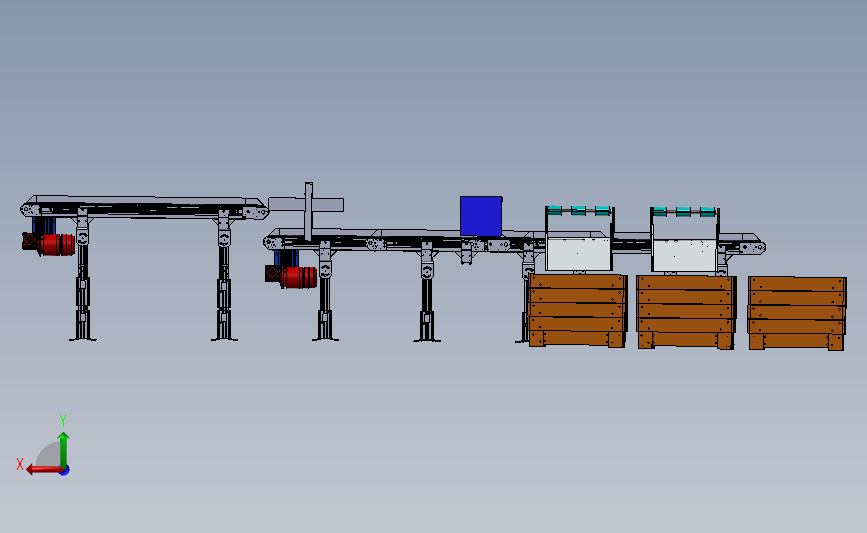The image size is (867, 533).
Task: Click the red X axis arrow of triad
Action: pos(44,469)
